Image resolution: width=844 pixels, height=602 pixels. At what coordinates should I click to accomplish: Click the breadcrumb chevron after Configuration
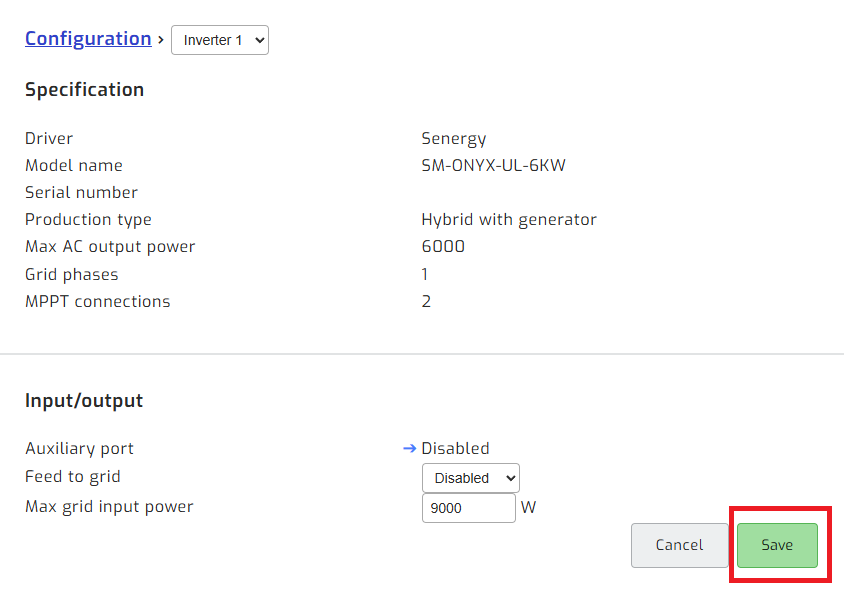[160, 39]
